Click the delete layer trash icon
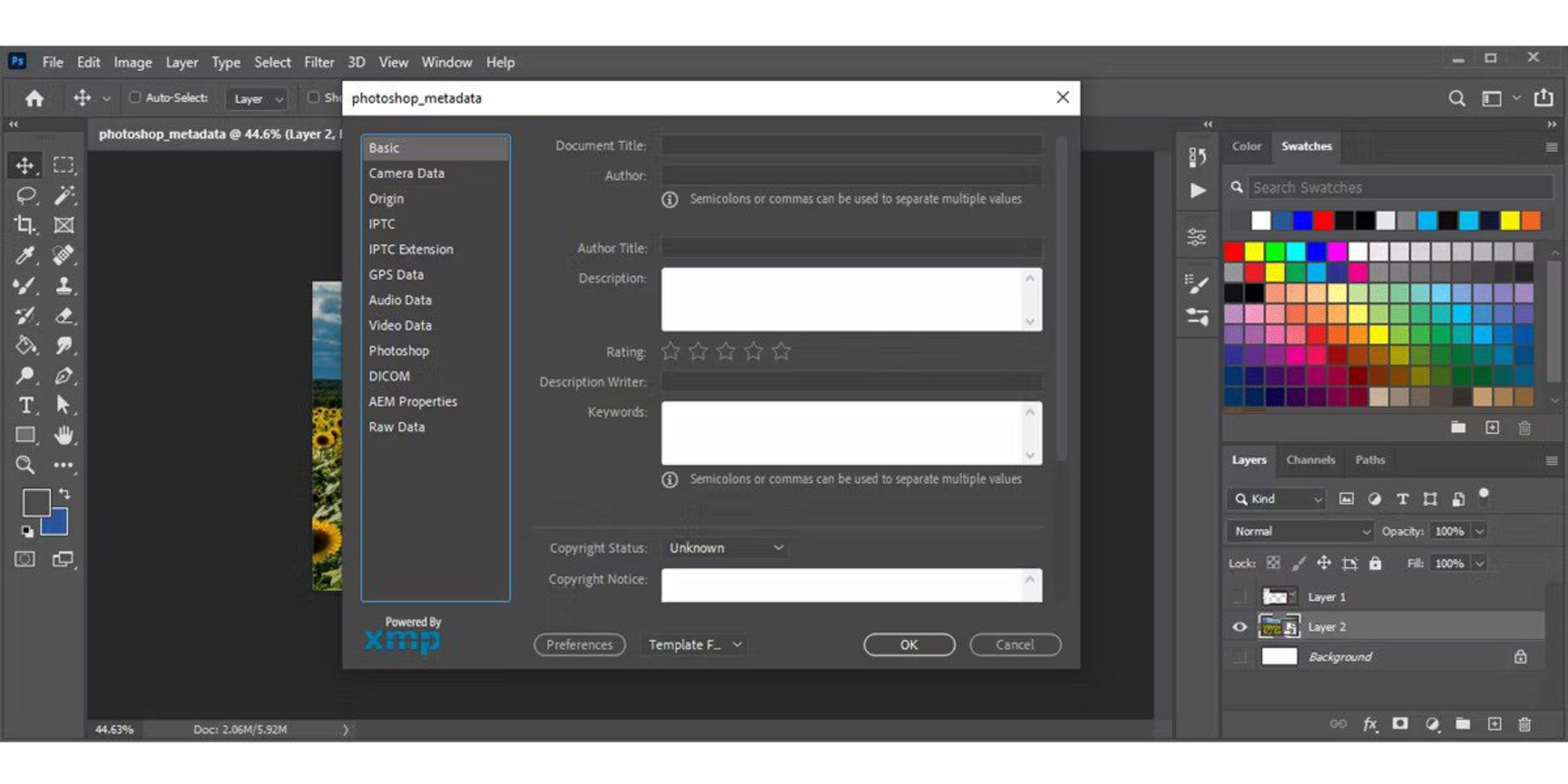This screenshot has width=1568, height=784. pos(1524,724)
